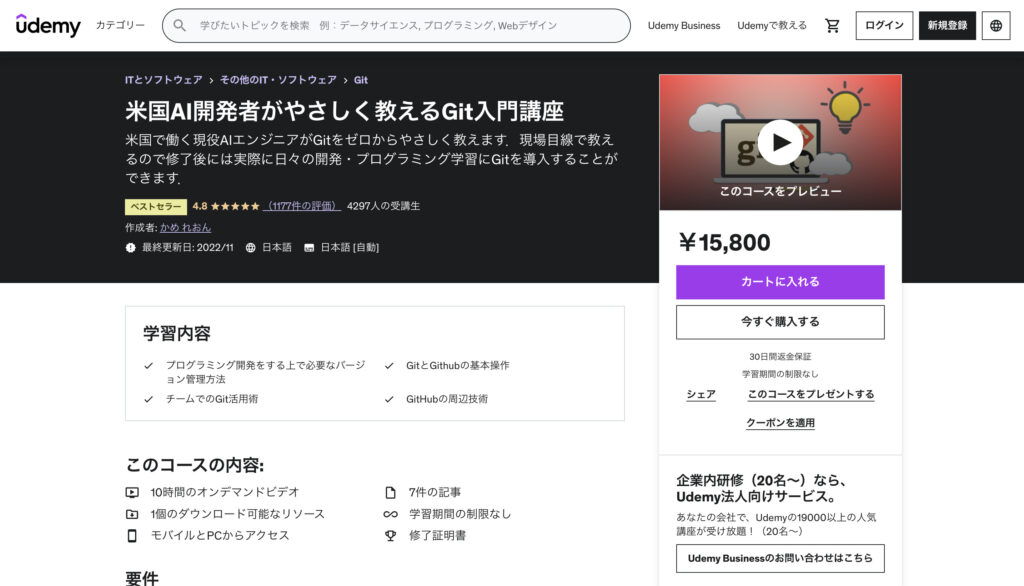This screenshot has height=586, width=1024.
Task: Click the 30日間返金保証 text
Action: point(780,357)
